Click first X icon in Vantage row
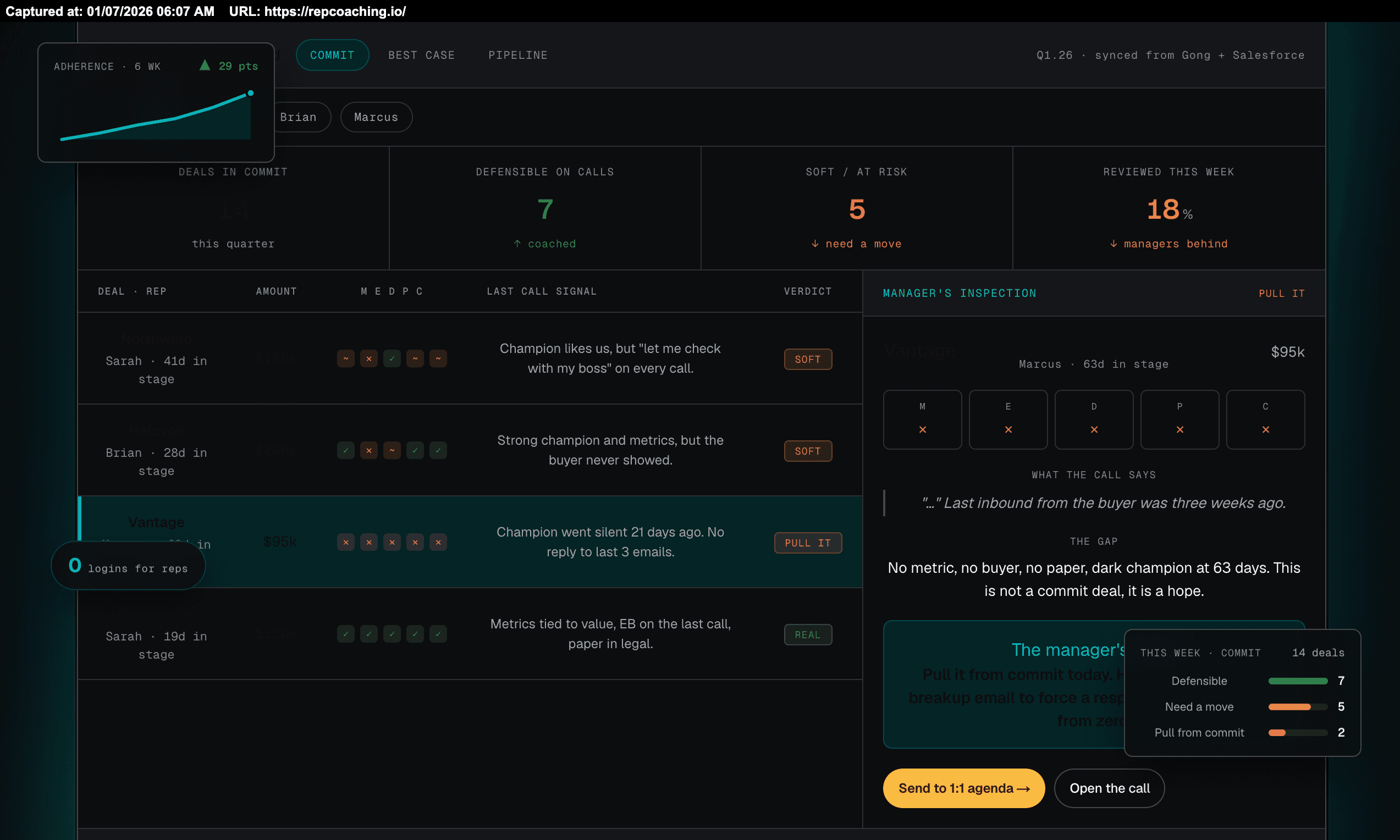 346,541
